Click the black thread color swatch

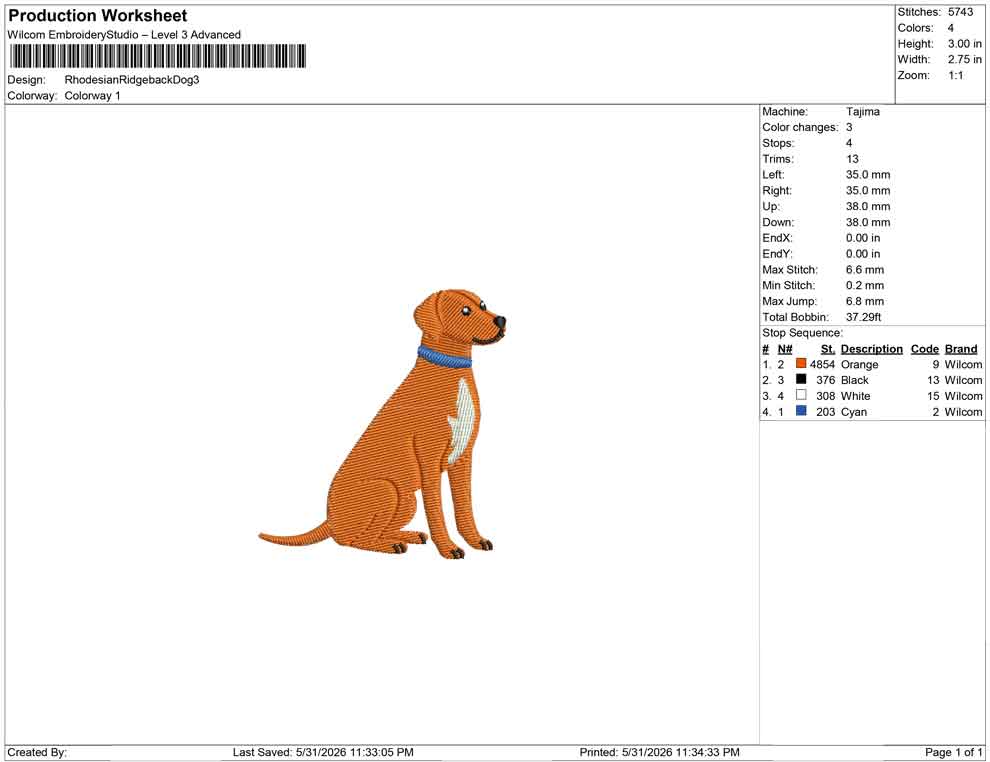[801, 379]
